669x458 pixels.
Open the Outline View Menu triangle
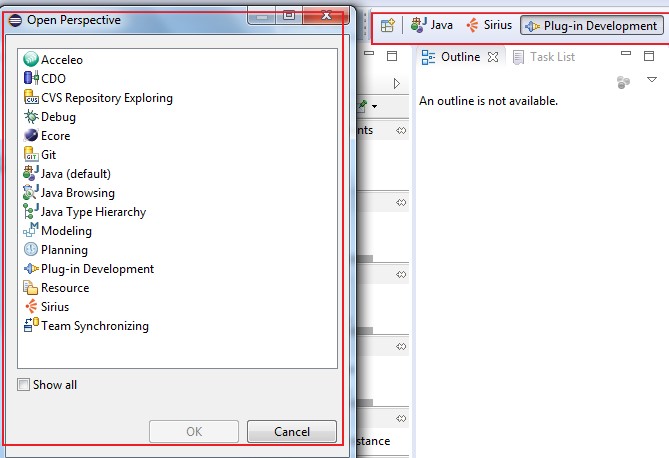(652, 79)
